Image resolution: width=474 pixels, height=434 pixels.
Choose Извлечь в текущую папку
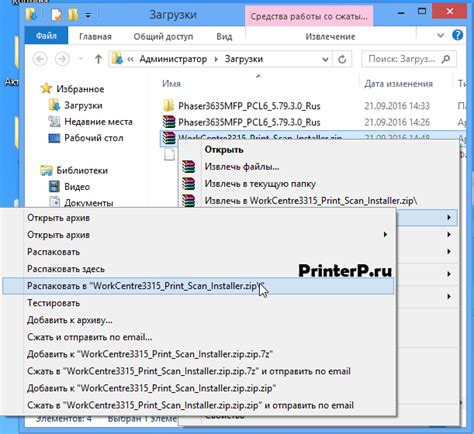pyautogui.click(x=260, y=183)
